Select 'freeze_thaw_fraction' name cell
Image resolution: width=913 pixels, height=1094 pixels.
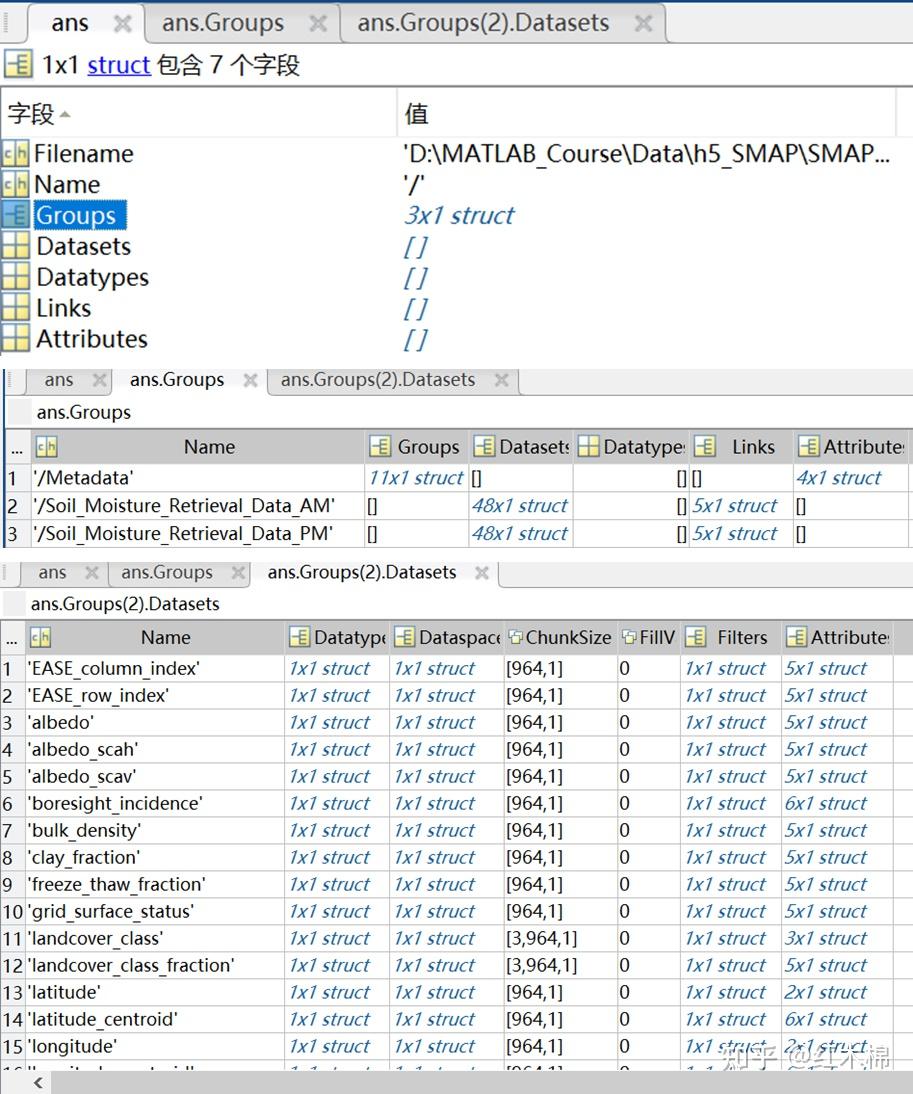(155, 884)
